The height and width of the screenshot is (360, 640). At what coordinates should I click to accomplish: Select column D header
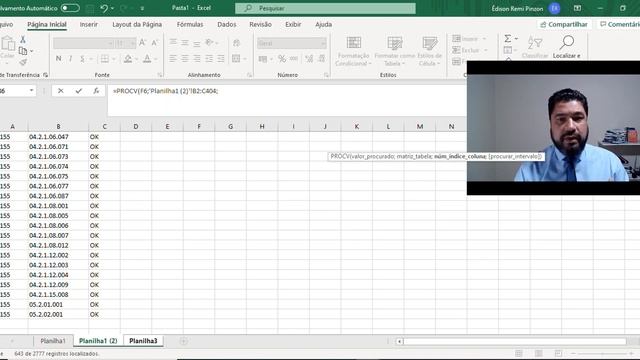(136, 127)
